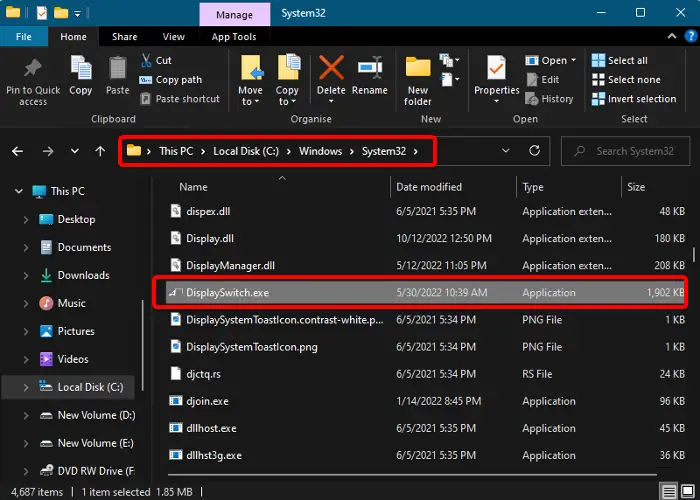Switch to details view in status bar
700x500 pixels.
[669, 492]
